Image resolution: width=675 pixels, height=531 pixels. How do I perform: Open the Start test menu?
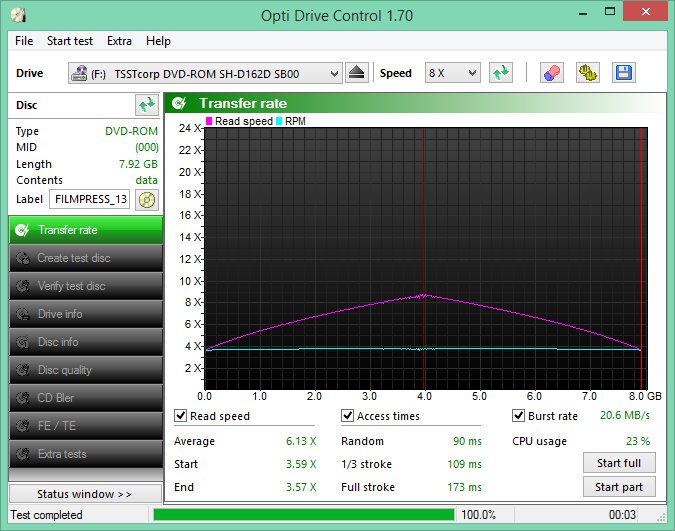pos(69,41)
